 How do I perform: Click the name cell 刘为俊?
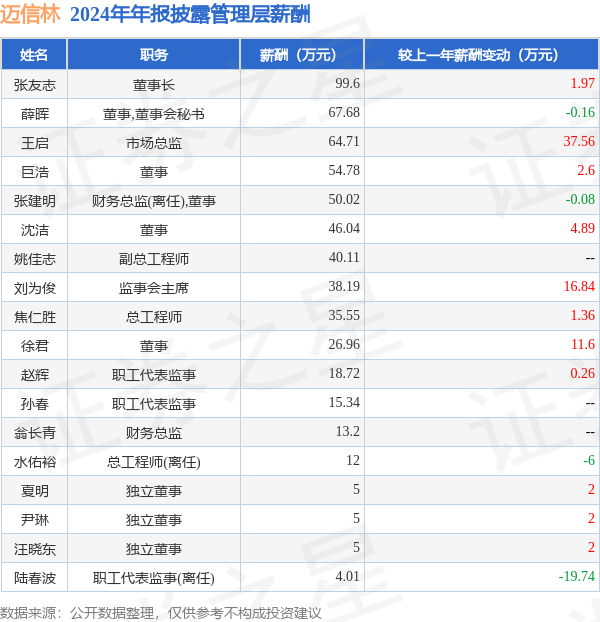tap(35, 288)
